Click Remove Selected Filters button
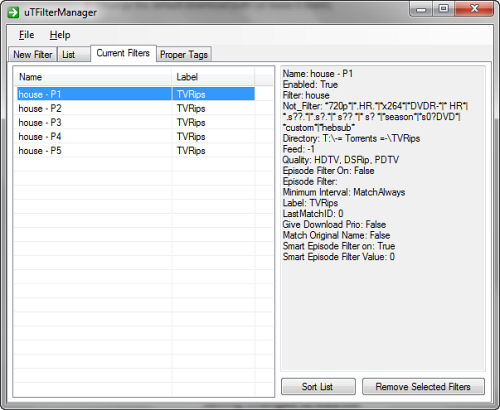500x410 pixels. coord(423,387)
